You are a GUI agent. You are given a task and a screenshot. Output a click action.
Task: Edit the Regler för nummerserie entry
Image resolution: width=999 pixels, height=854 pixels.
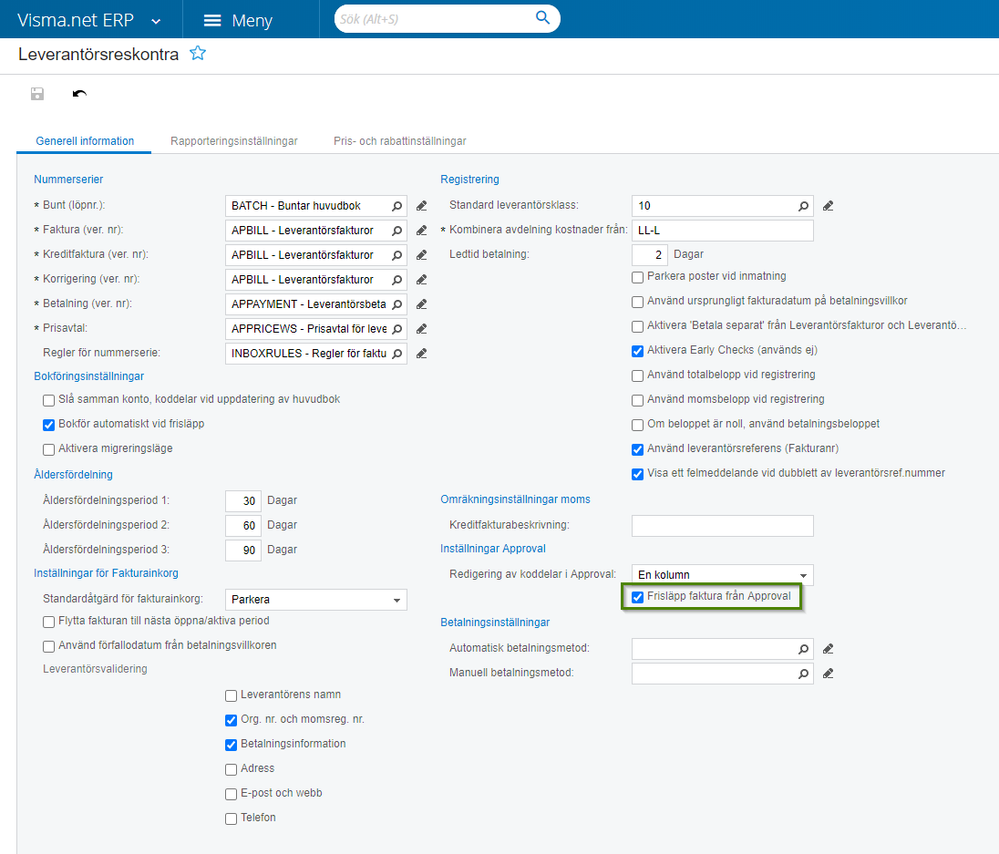421,354
